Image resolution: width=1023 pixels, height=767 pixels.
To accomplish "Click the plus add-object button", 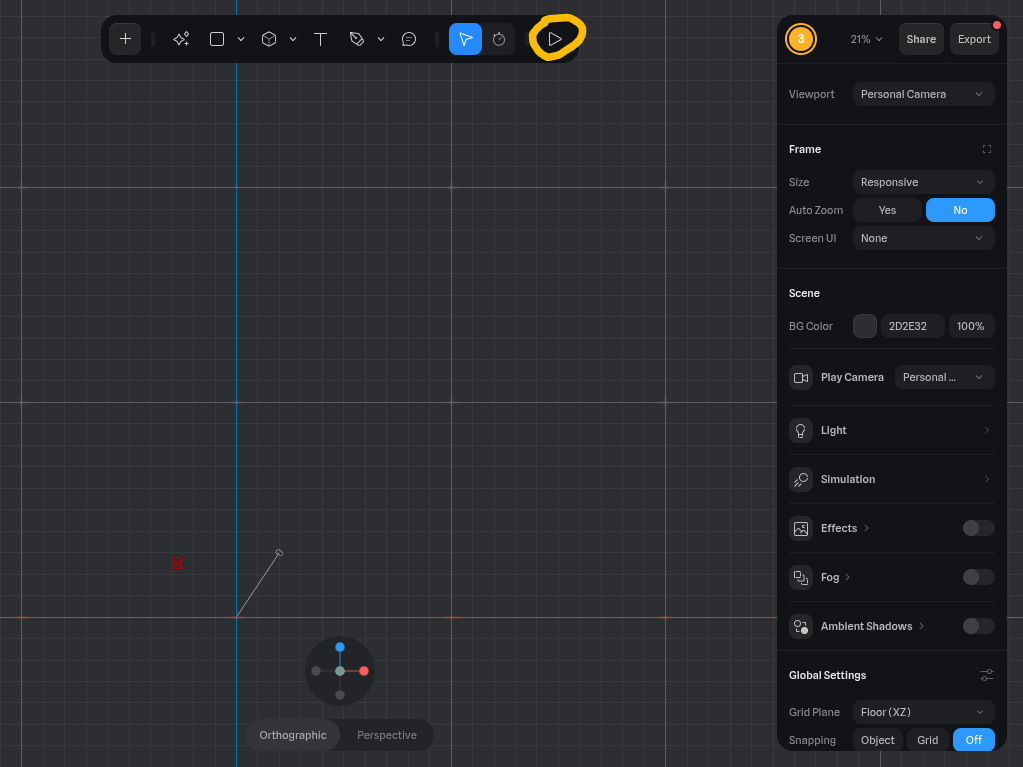I will [125, 39].
